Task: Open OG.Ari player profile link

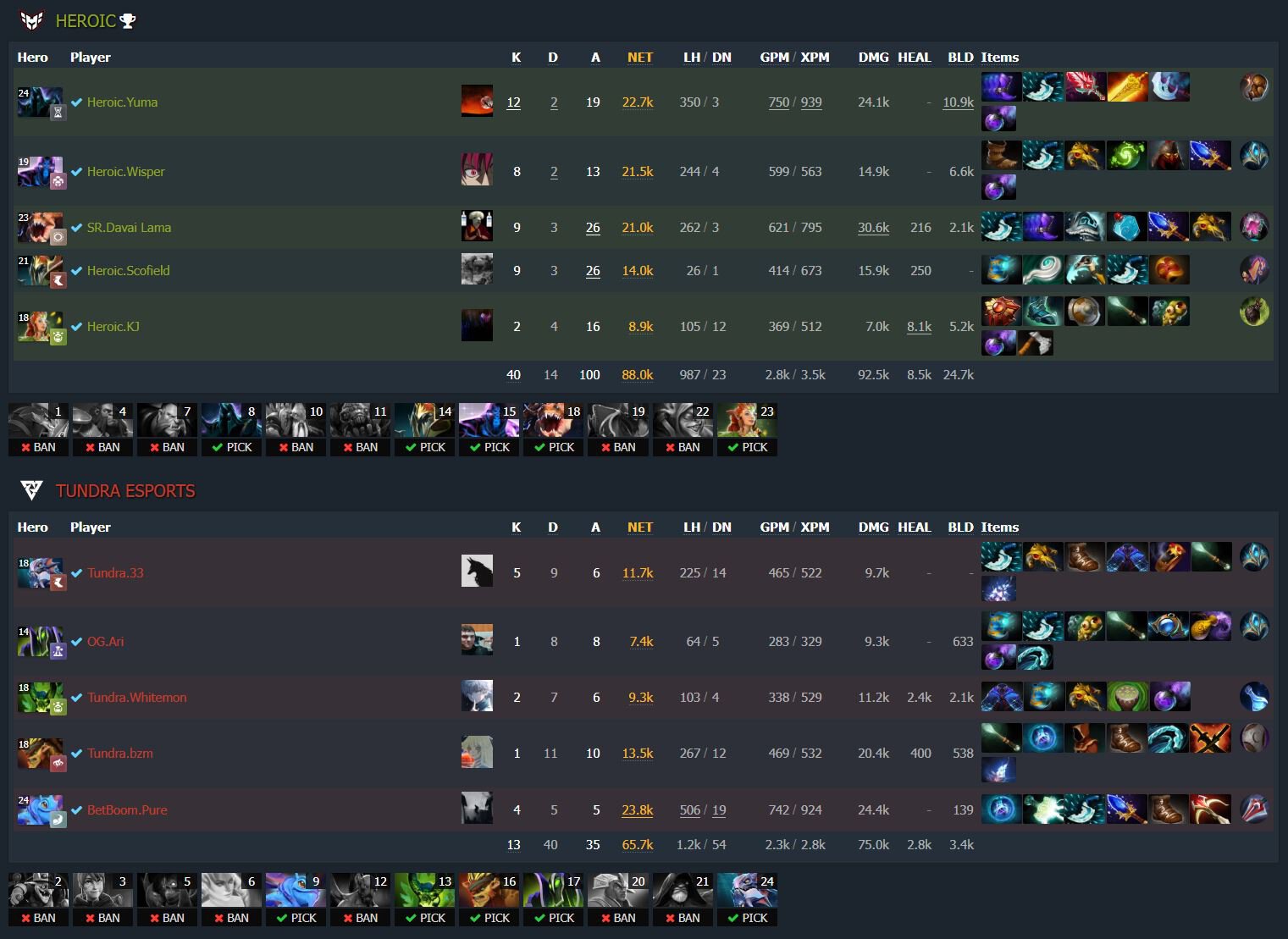Action: click(105, 641)
